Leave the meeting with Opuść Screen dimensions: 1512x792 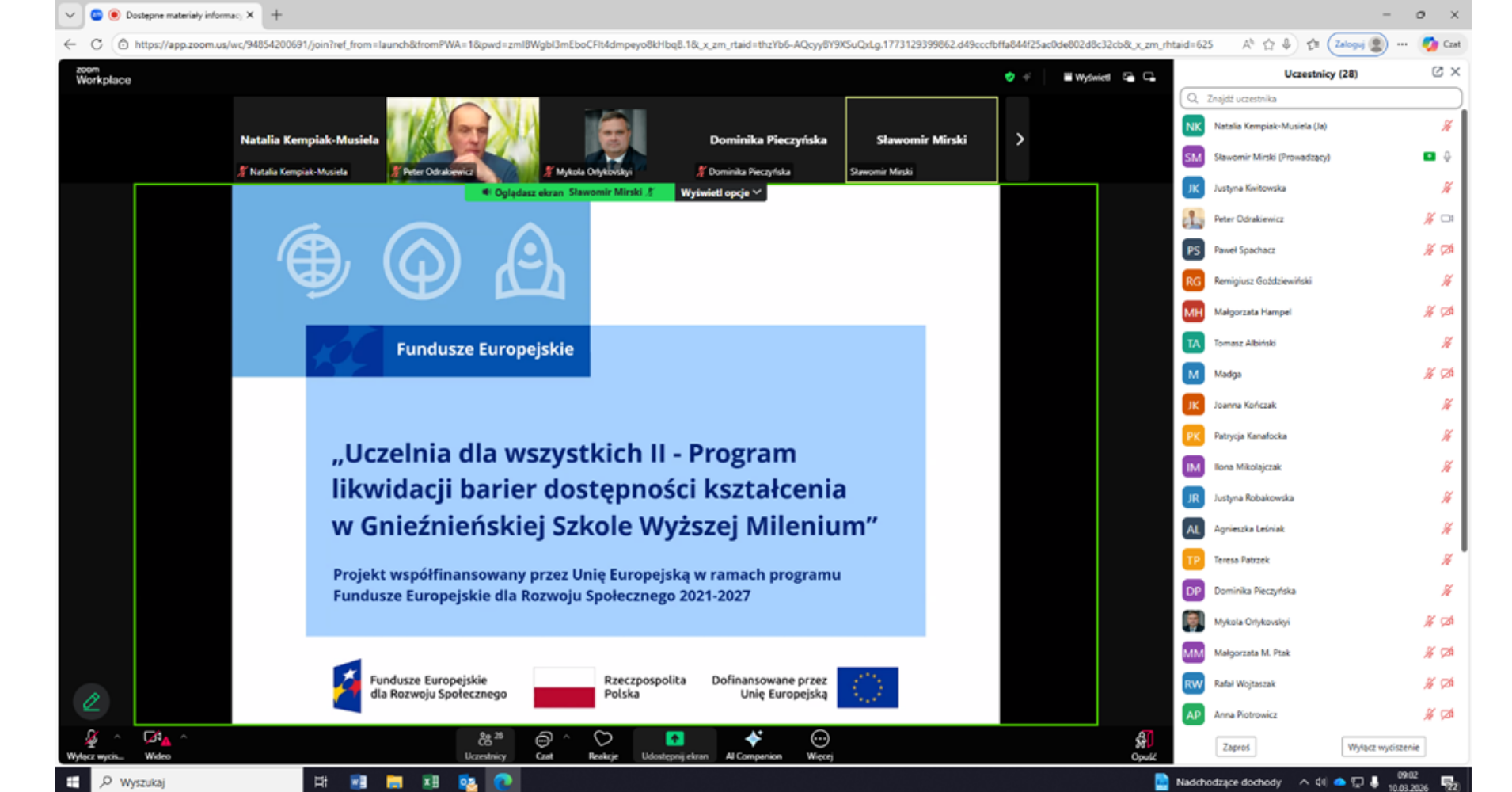[1143, 744]
